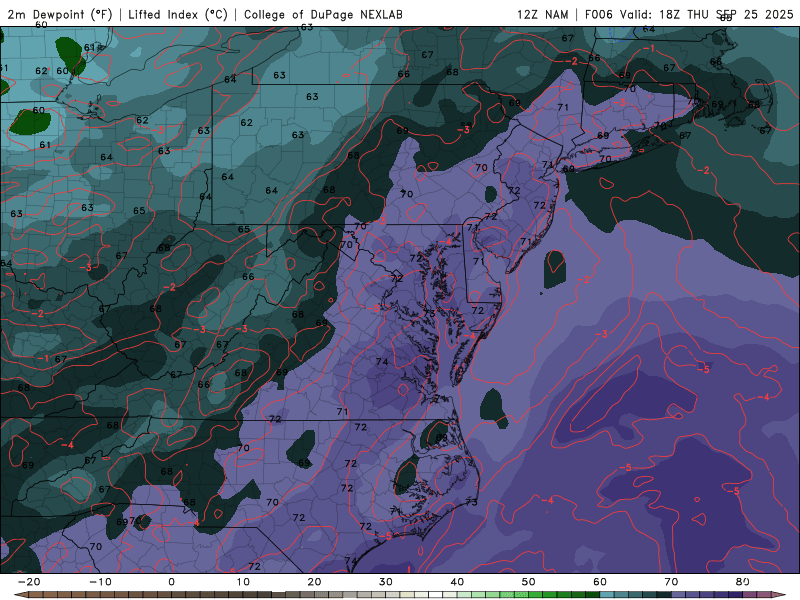The image size is (800, 600).
Task: Click the 40 label on the color scale
Action: coord(457,582)
